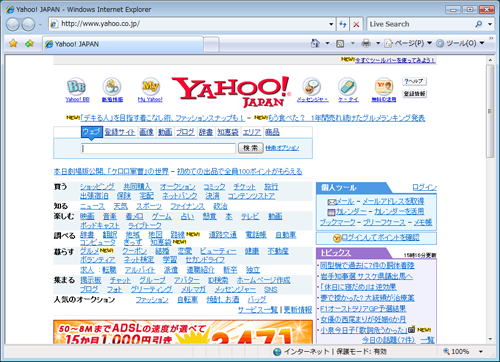Open the ページ(P) menu

(408, 43)
